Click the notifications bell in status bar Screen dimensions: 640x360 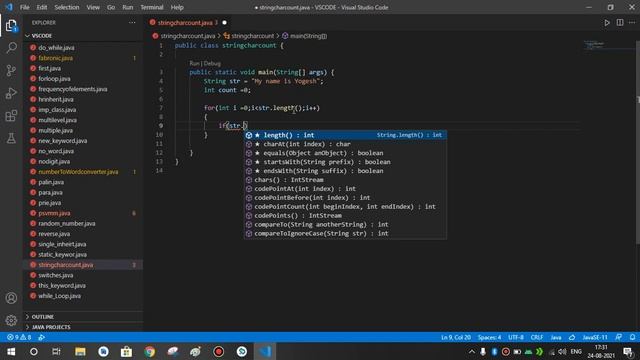point(632,337)
